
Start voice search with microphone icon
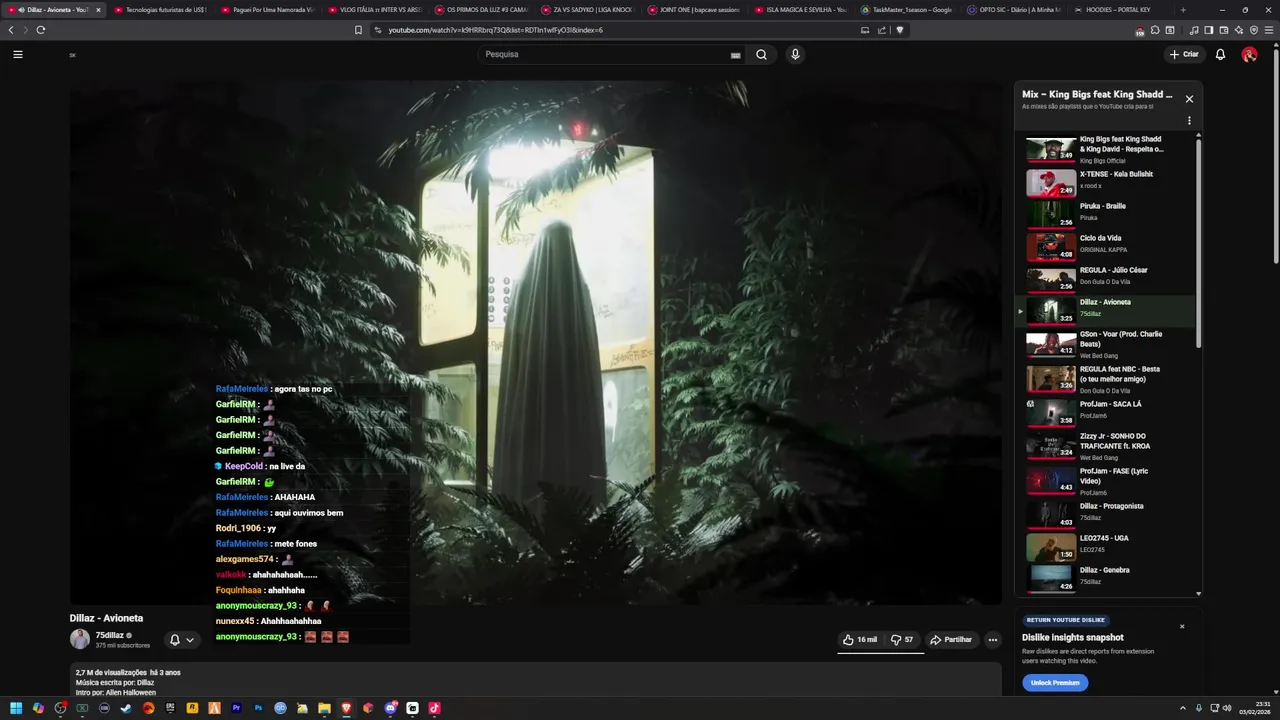[795, 54]
